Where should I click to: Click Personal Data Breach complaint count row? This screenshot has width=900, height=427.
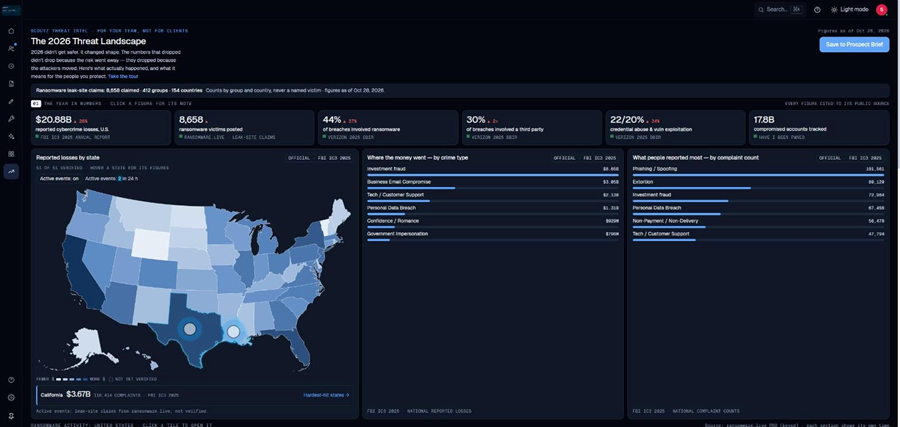pyautogui.click(x=758, y=210)
